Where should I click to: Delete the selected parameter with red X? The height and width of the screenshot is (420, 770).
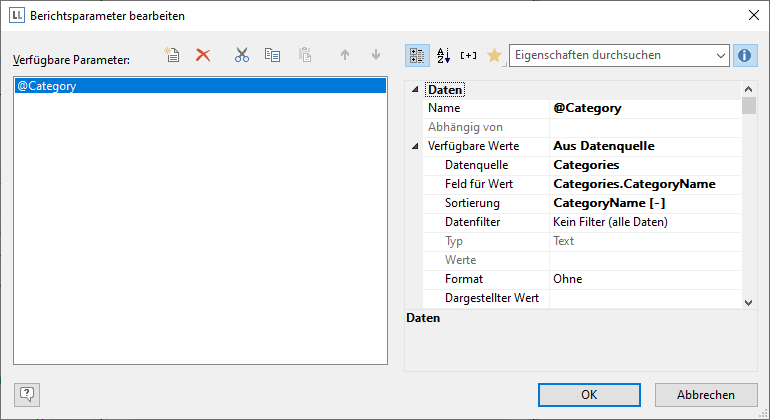[x=203, y=56]
